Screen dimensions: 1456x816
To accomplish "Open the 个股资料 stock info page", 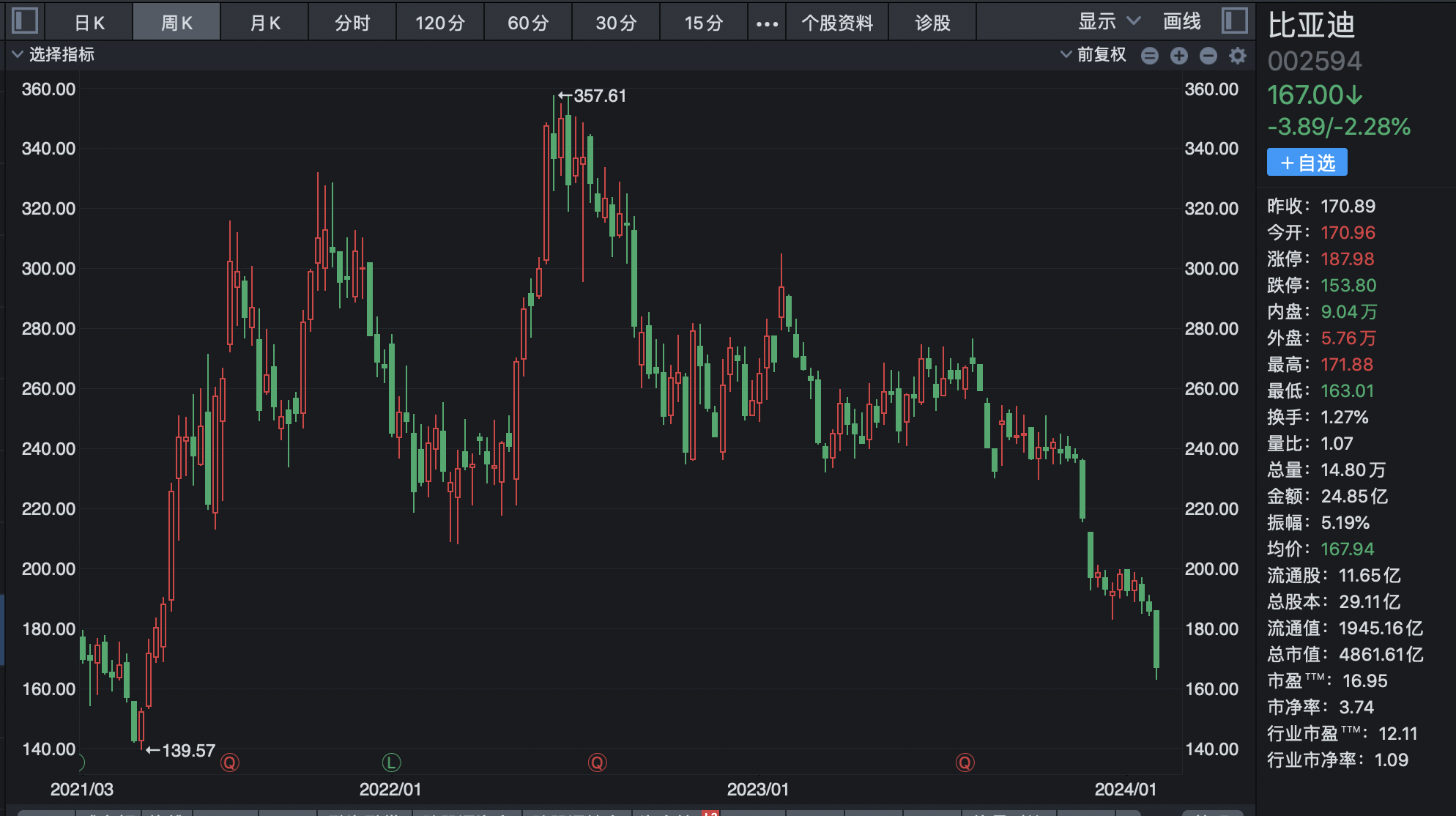I will (x=837, y=23).
